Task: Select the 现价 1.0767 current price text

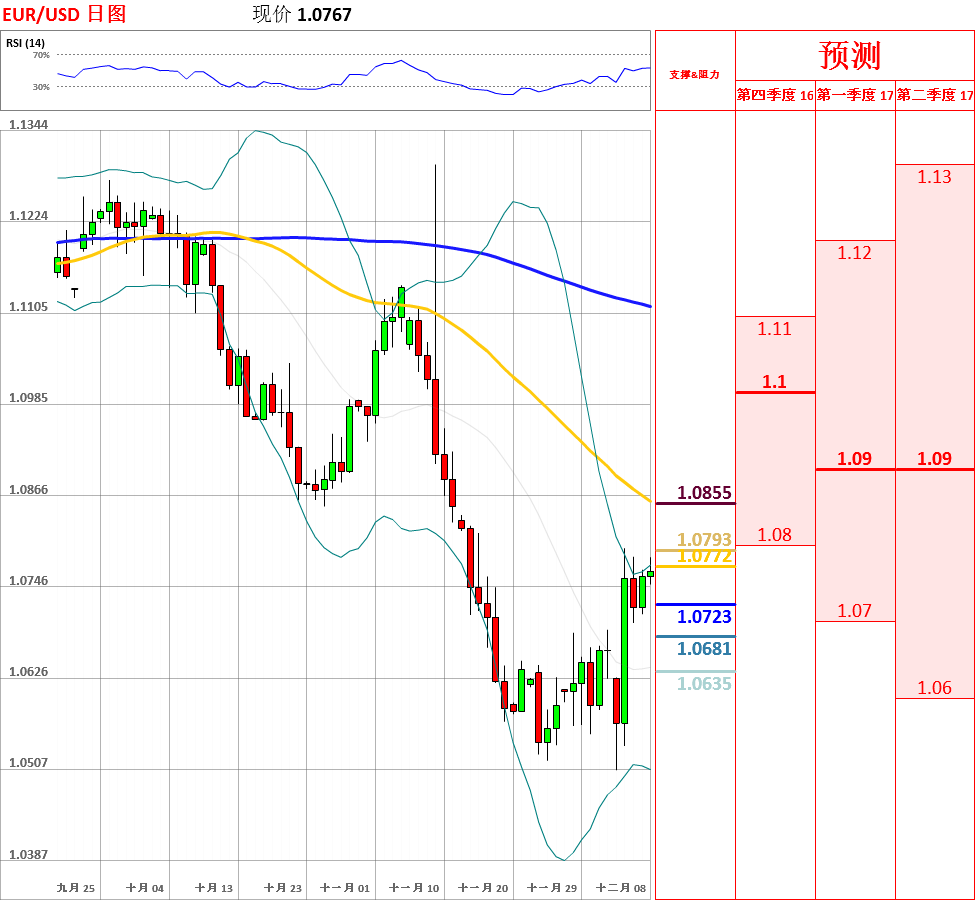Action: [x=302, y=14]
